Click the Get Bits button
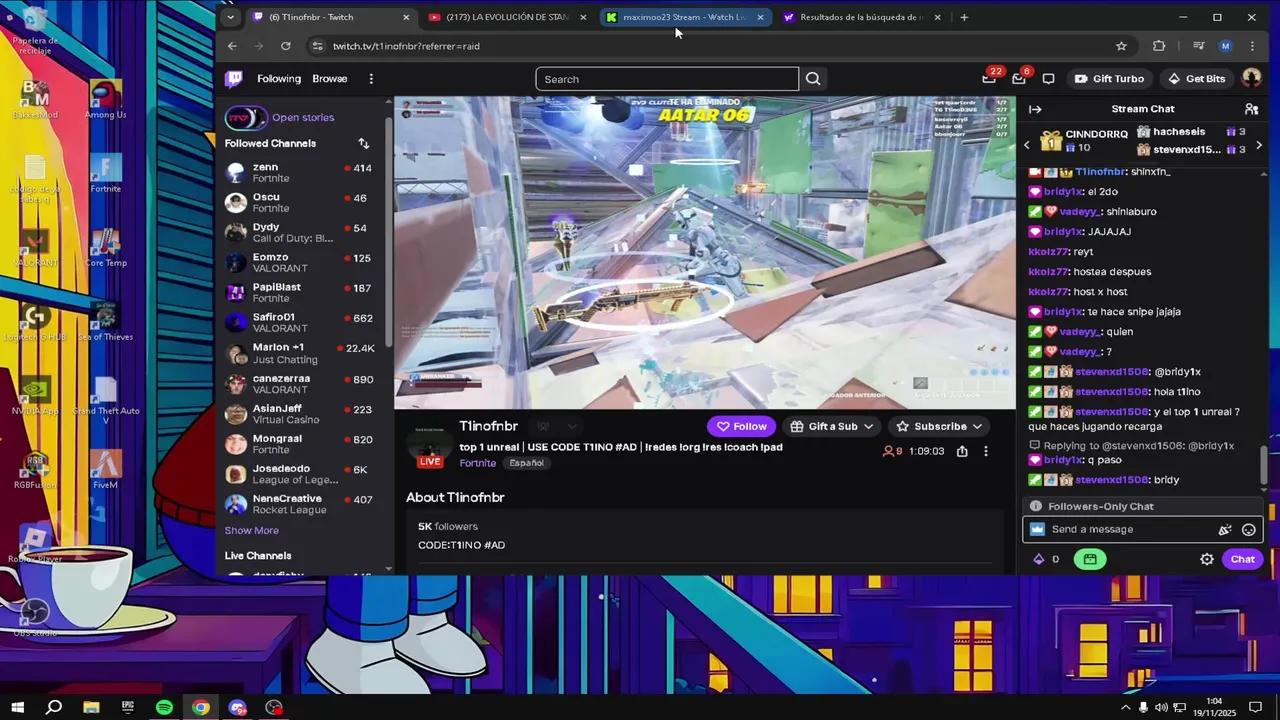The height and width of the screenshot is (720, 1280). coord(1196,79)
